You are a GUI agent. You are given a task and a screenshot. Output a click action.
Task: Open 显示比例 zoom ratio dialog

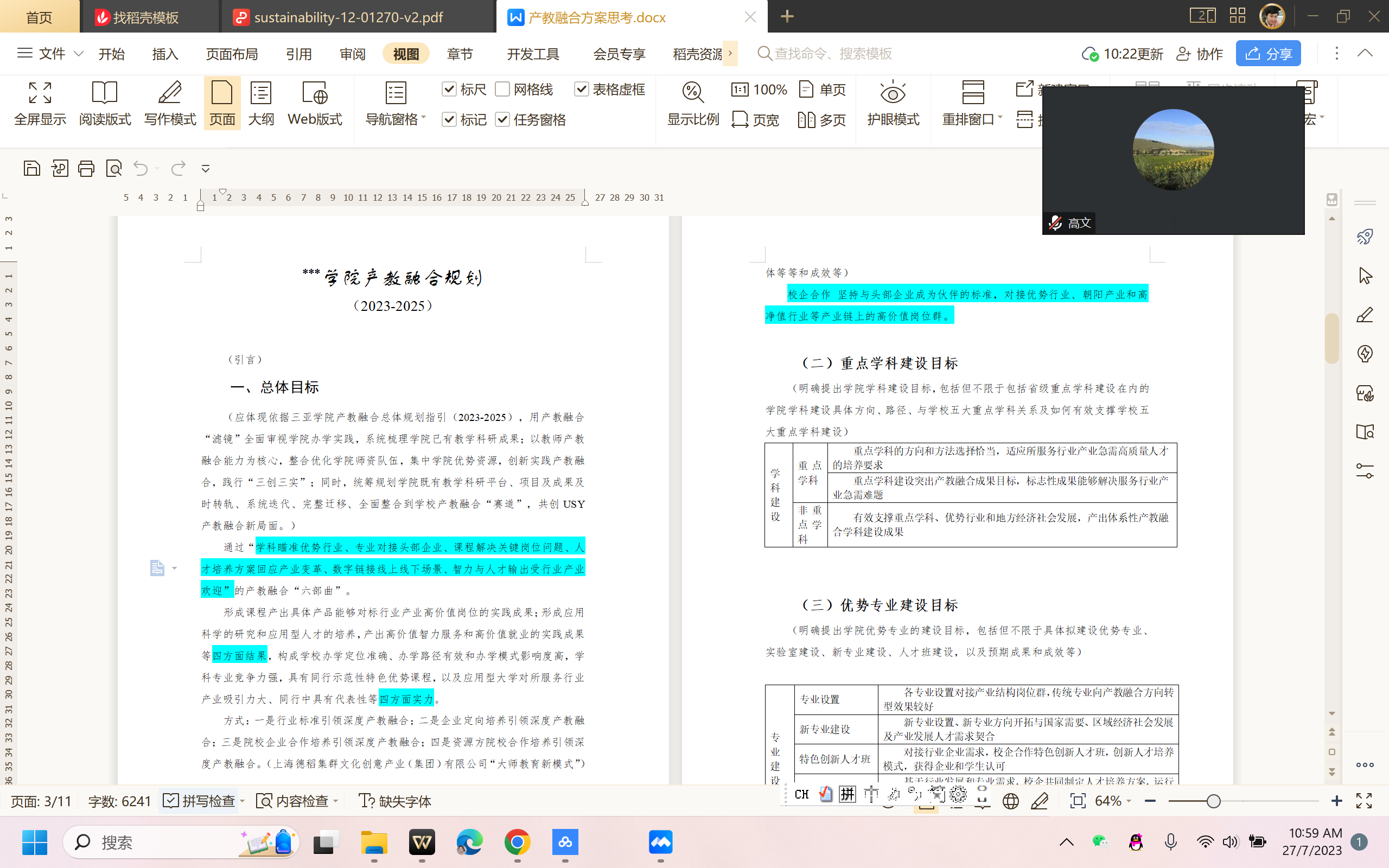coord(693,103)
